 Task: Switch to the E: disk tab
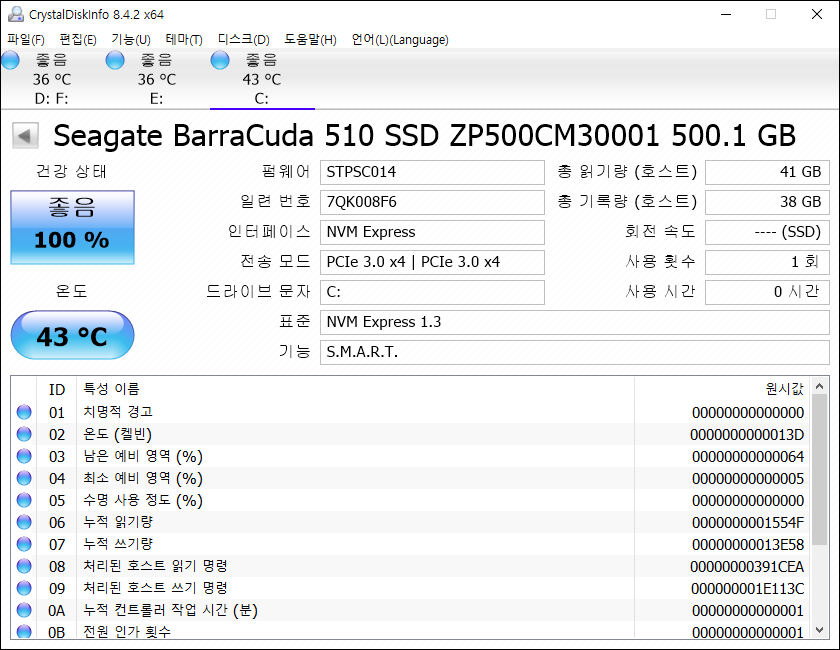157,79
